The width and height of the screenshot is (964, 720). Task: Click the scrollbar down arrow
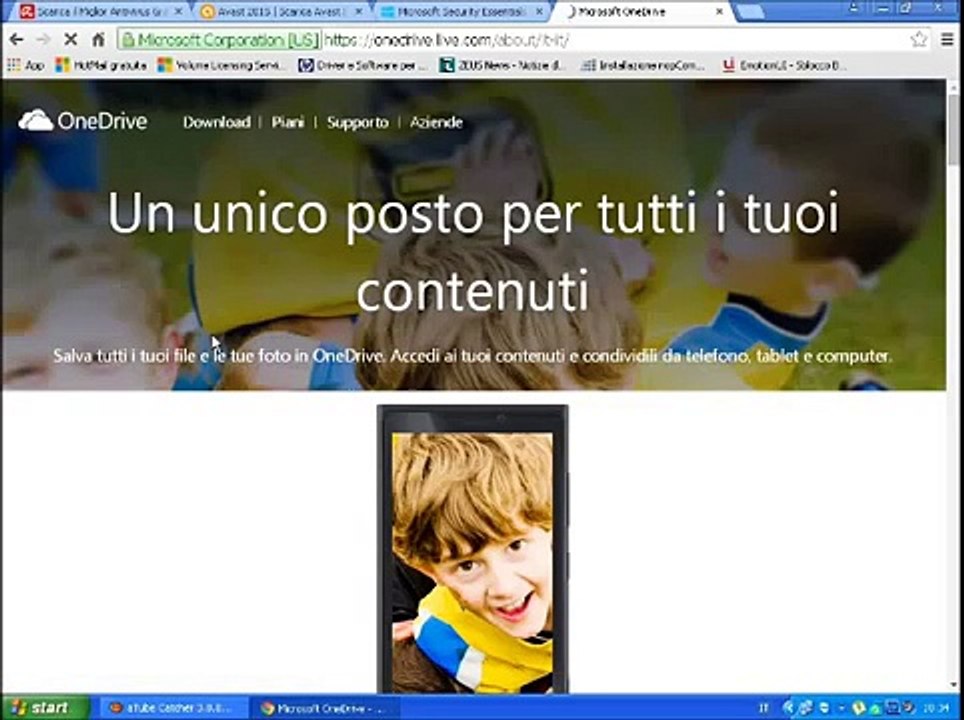point(955,684)
